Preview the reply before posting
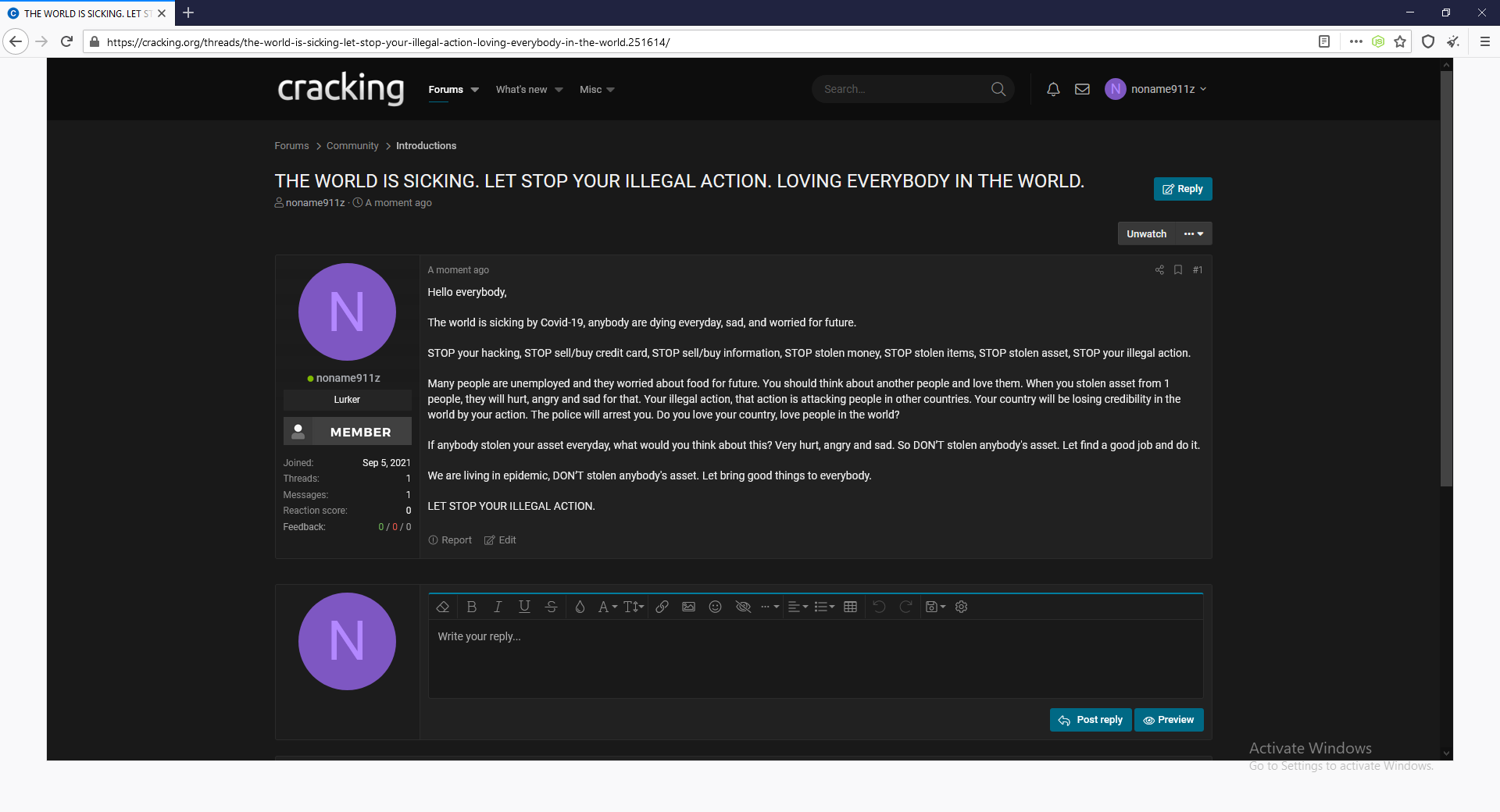 pos(1169,720)
